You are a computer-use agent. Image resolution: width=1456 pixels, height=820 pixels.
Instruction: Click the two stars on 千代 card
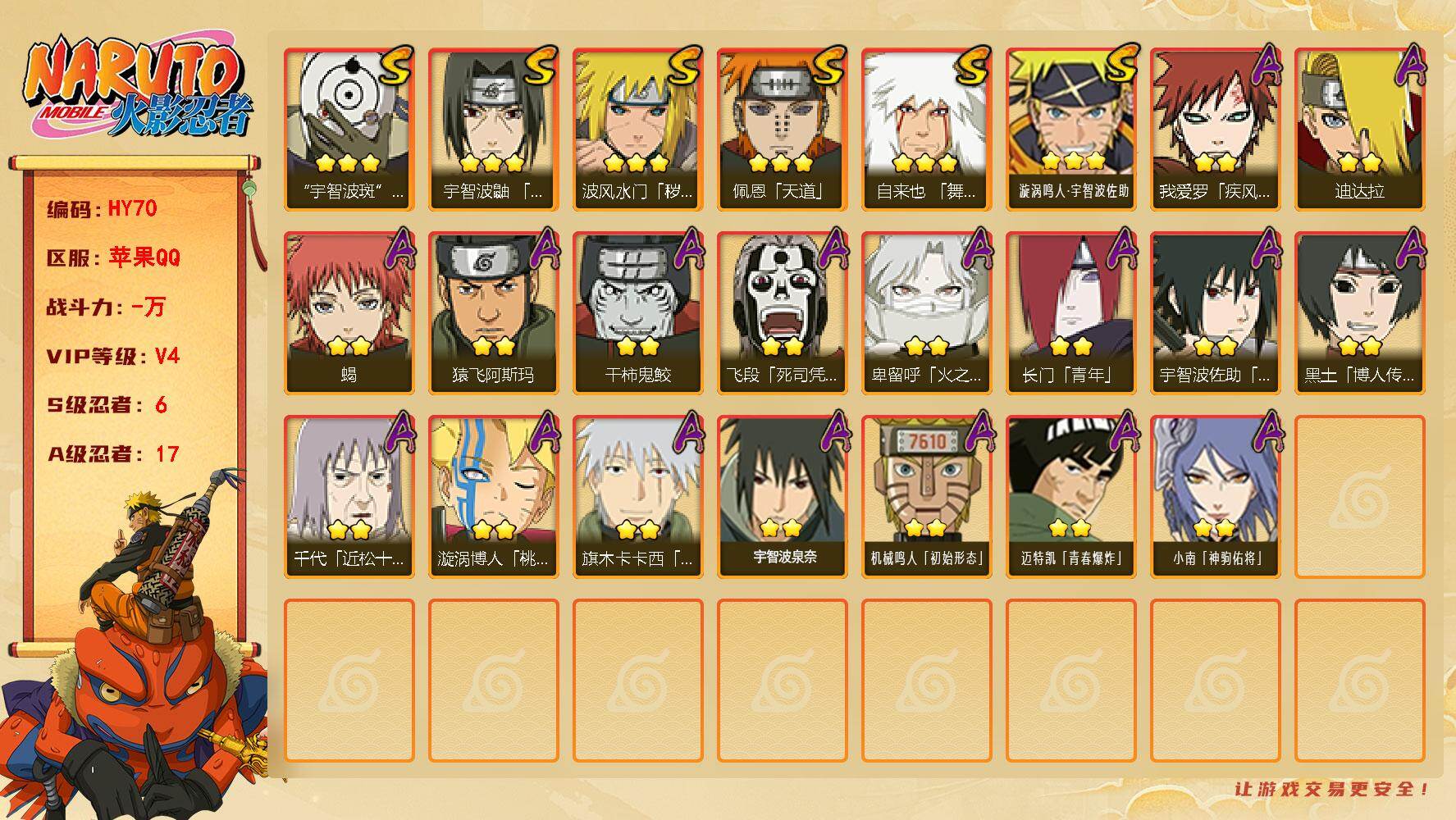coord(349,529)
